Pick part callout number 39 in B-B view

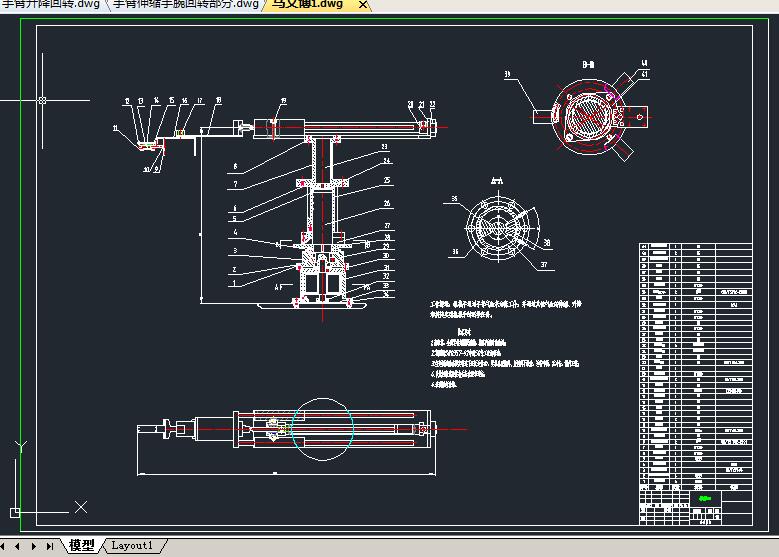[507, 74]
